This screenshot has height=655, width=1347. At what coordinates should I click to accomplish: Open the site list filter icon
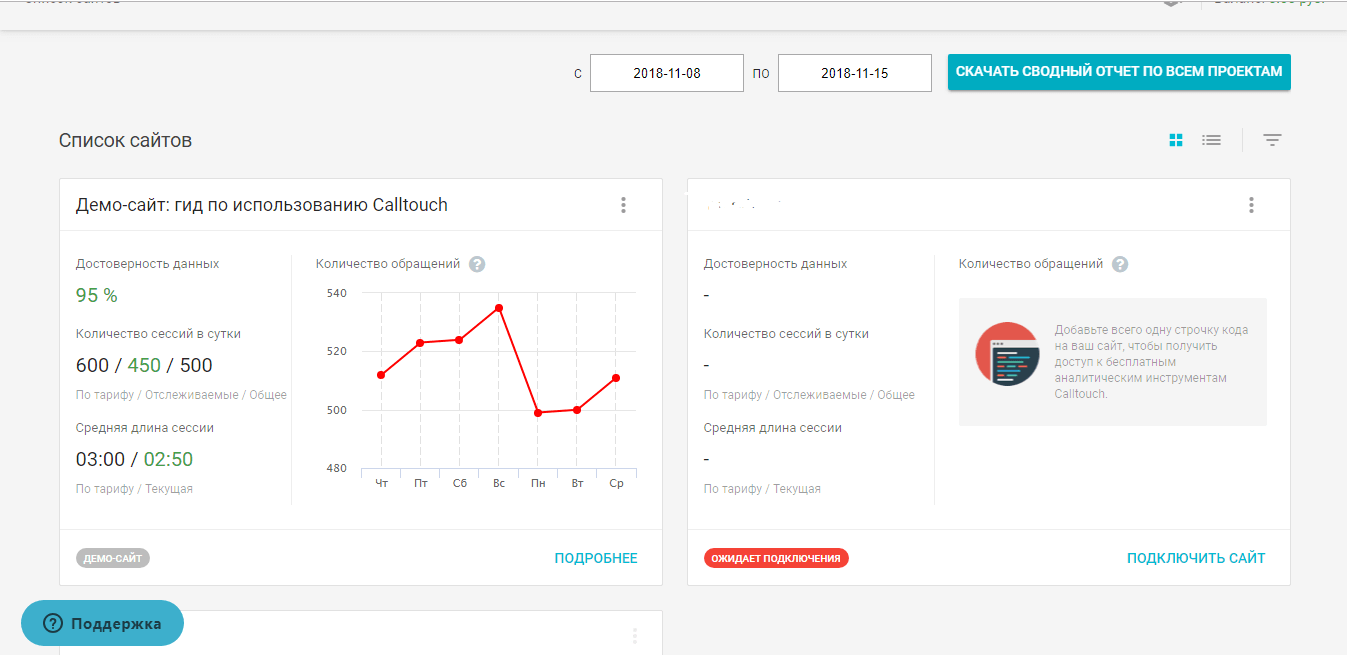(1272, 140)
